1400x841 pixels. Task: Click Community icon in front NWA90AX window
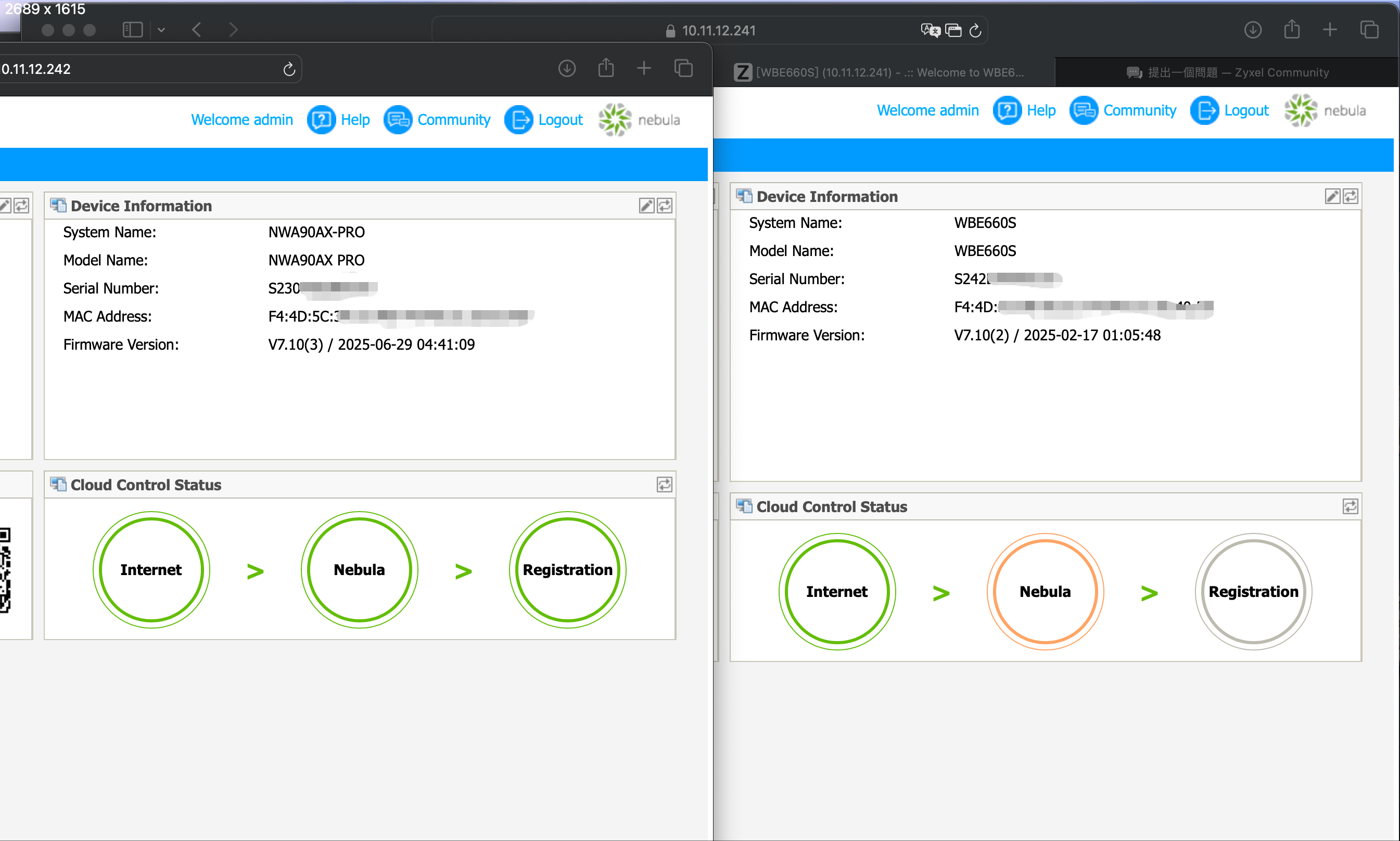tap(398, 120)
